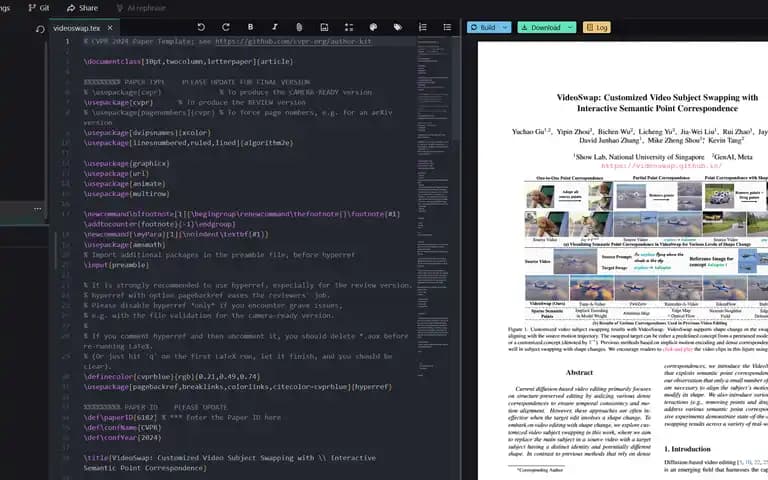Download the compiled PDF
Screen dimensions: 768x480
click(541, 27)
